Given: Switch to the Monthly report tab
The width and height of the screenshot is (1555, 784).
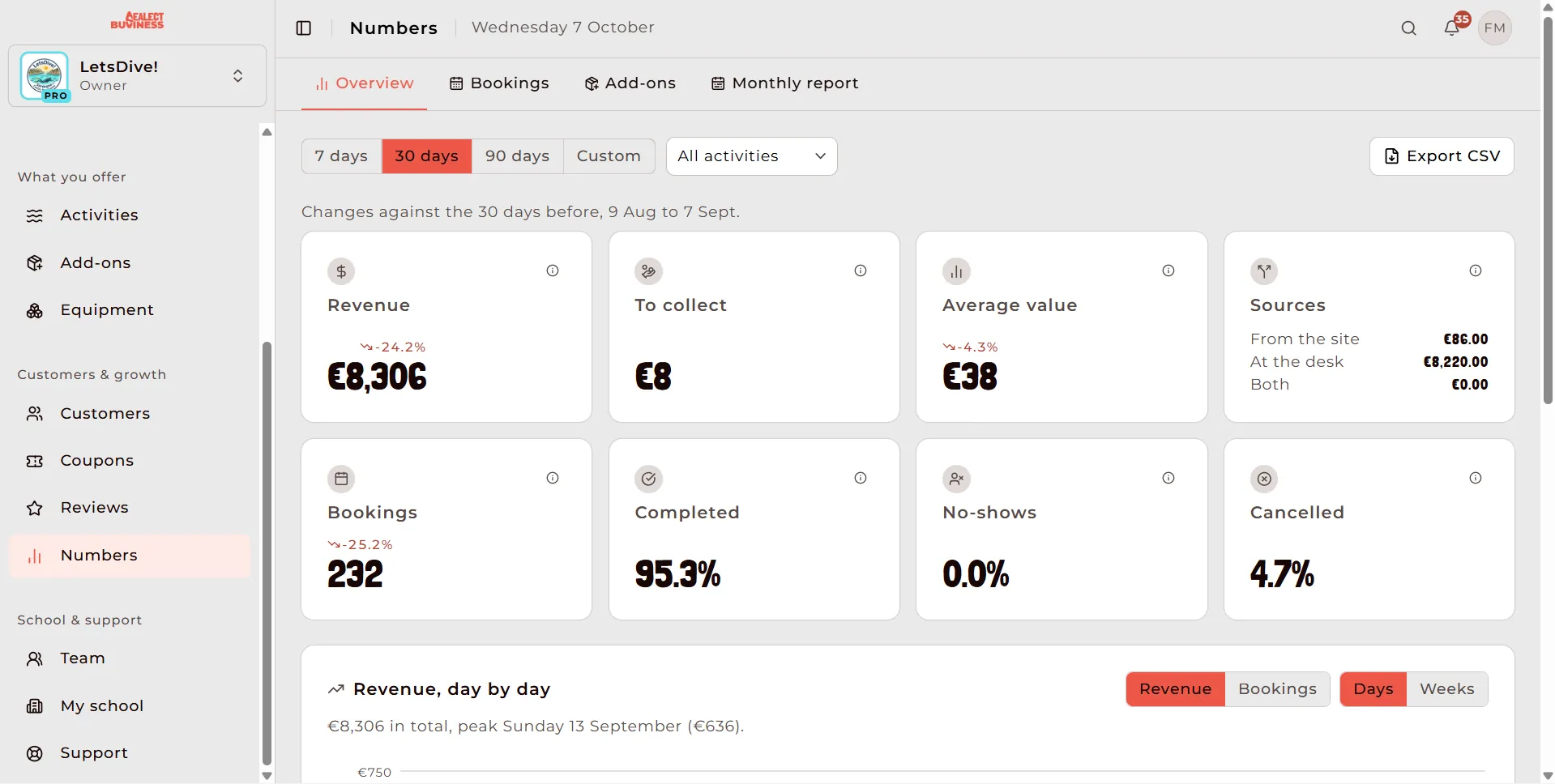Looking at the screenshot, I should [784, 83].
